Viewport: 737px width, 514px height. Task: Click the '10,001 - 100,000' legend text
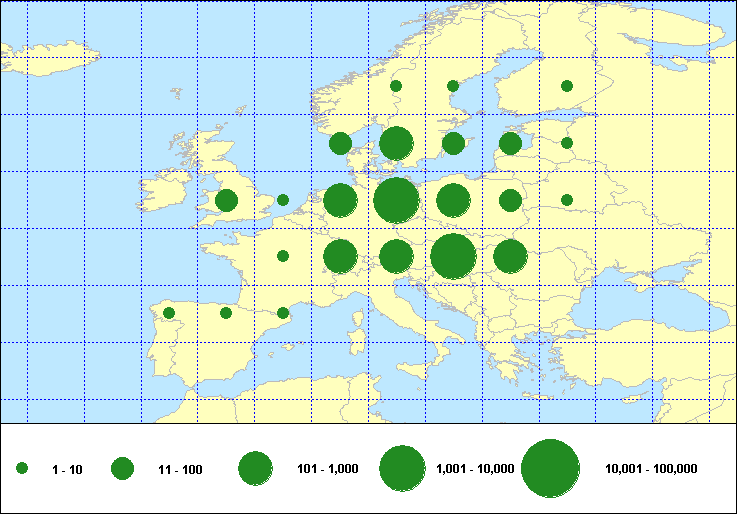click(x=651, y=469)
